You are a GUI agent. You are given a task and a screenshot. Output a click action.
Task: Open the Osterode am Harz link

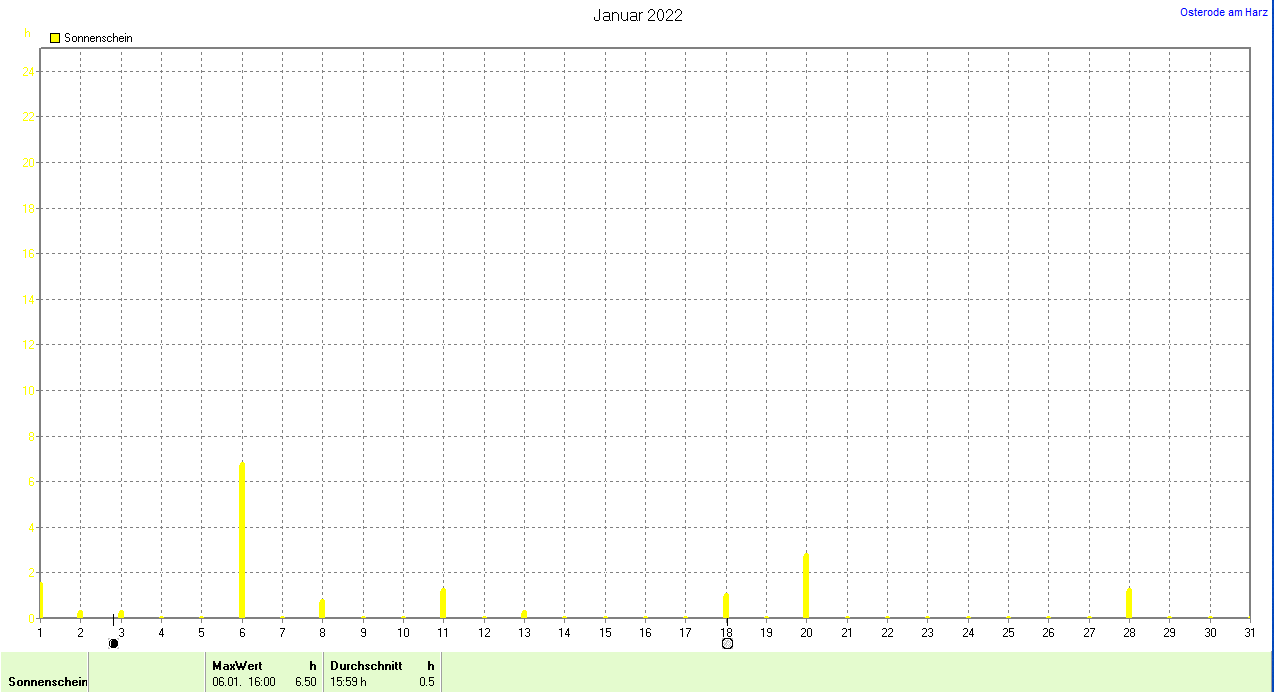click(x=1224, y=12)
